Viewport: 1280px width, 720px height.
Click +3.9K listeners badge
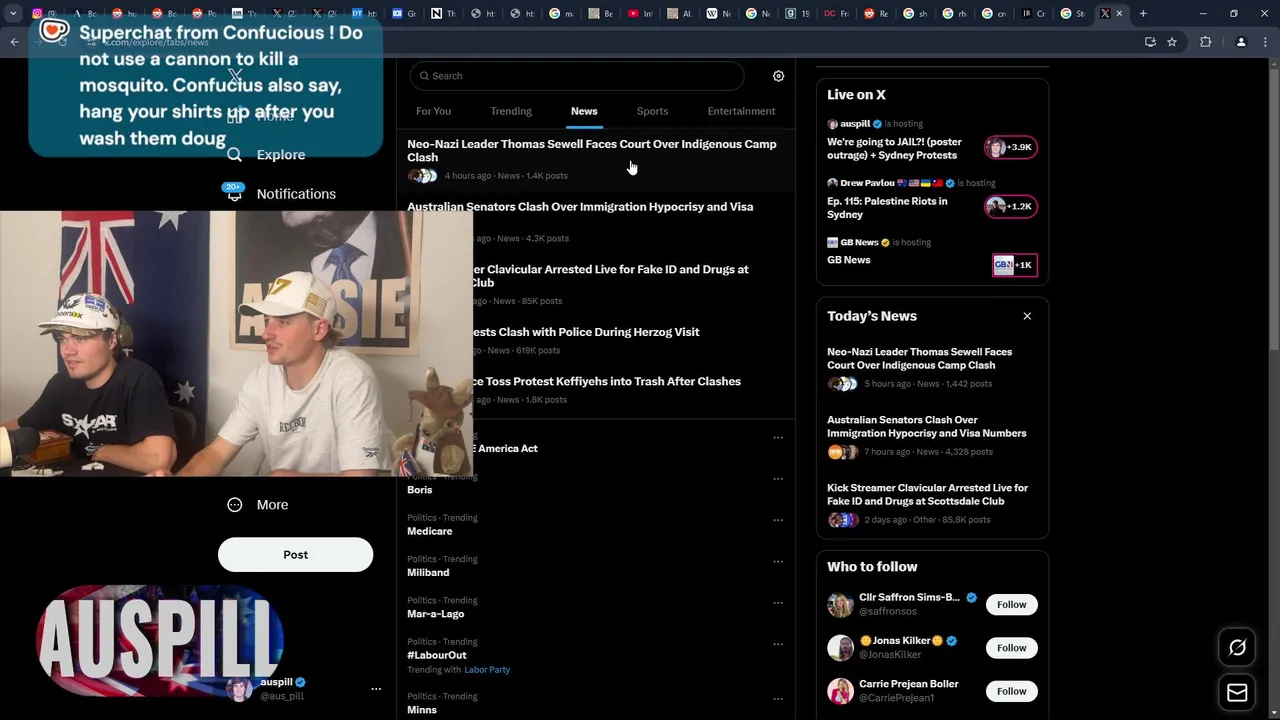tap(1011, 148)
